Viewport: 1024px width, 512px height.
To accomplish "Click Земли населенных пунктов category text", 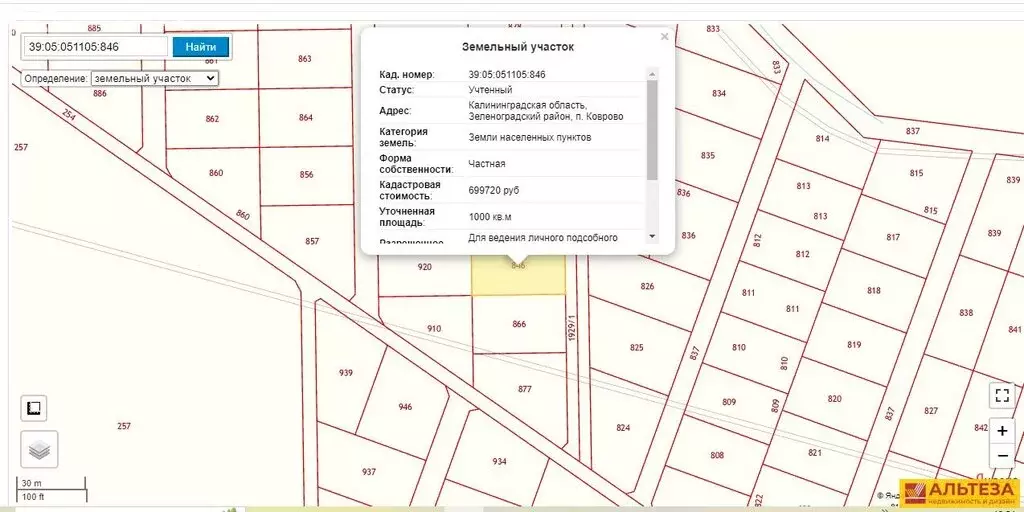I will coord(530,138).
